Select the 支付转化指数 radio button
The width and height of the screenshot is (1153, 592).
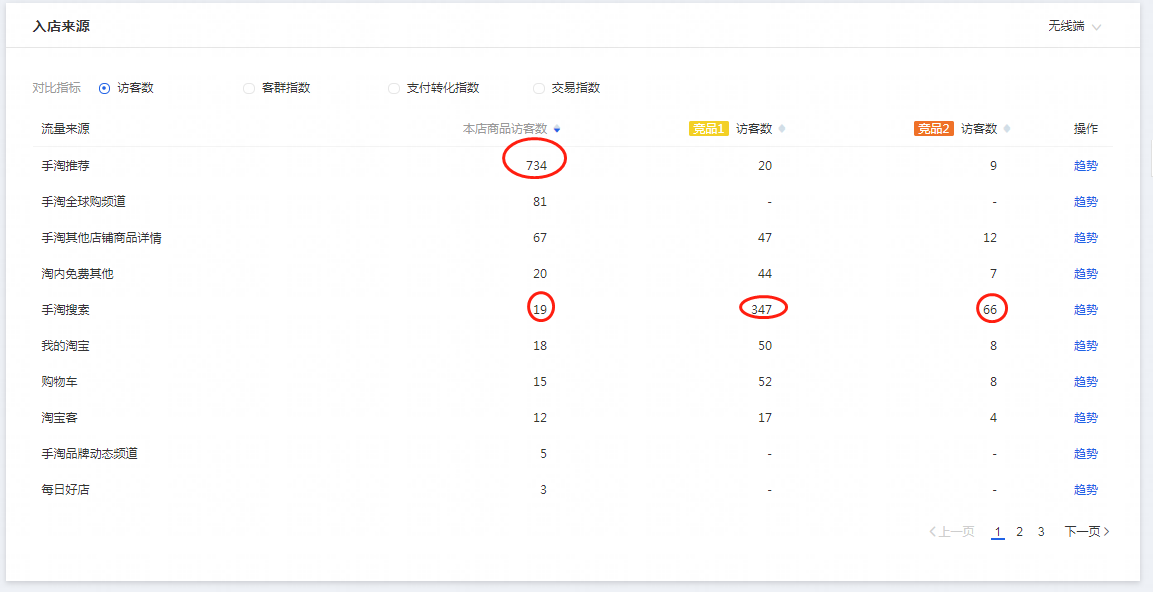point(393,88)
